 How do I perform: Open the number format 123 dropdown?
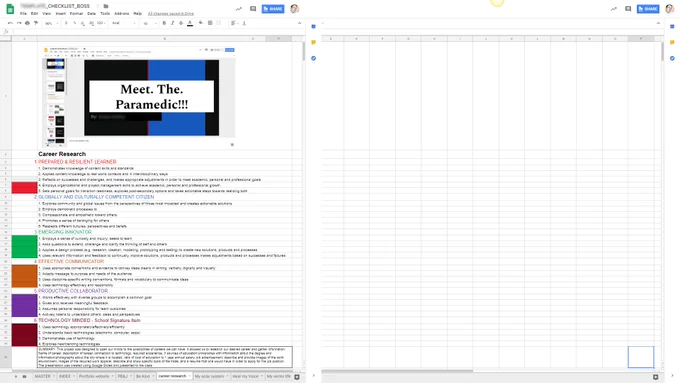coord(101,23)
